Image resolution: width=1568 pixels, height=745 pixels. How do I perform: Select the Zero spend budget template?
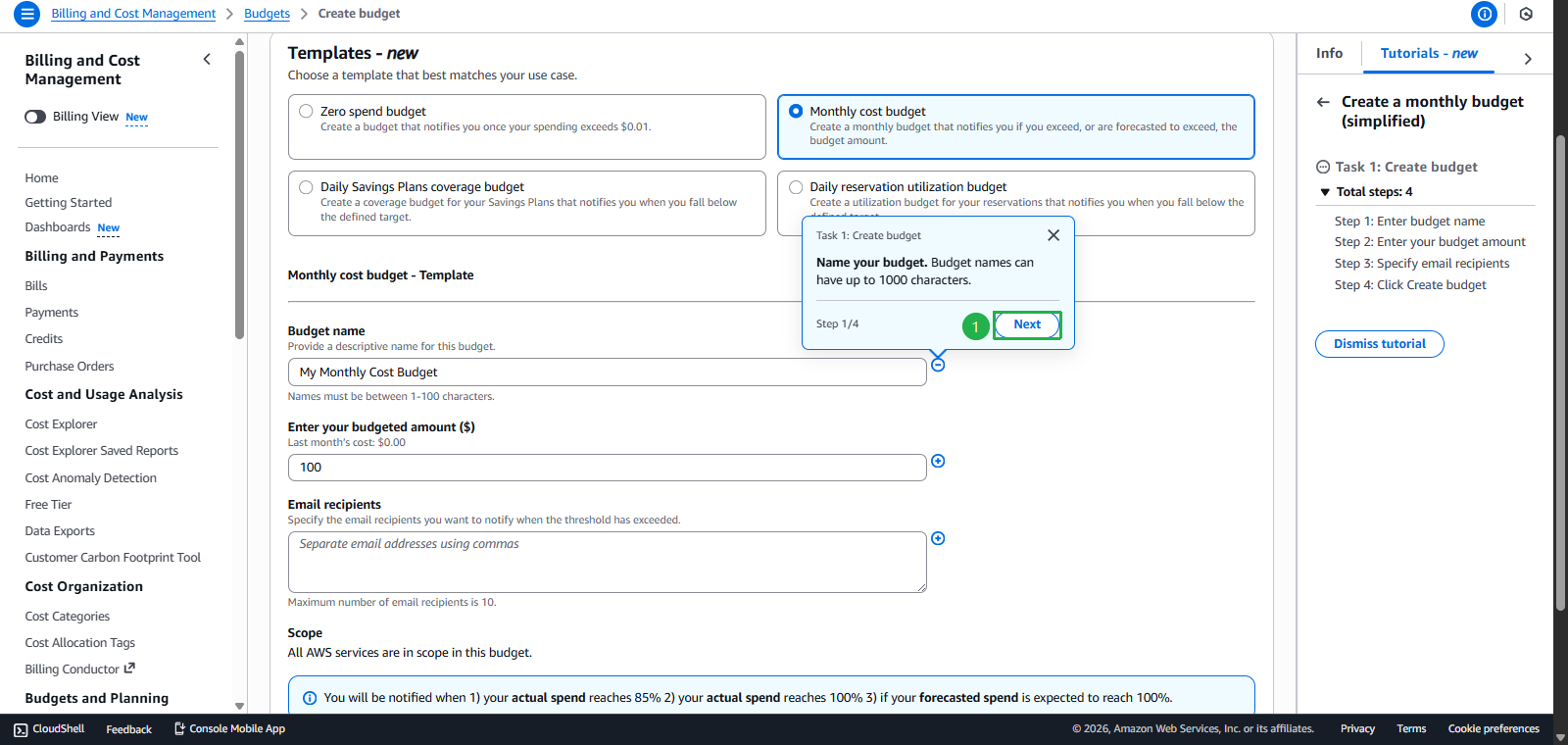307,112
